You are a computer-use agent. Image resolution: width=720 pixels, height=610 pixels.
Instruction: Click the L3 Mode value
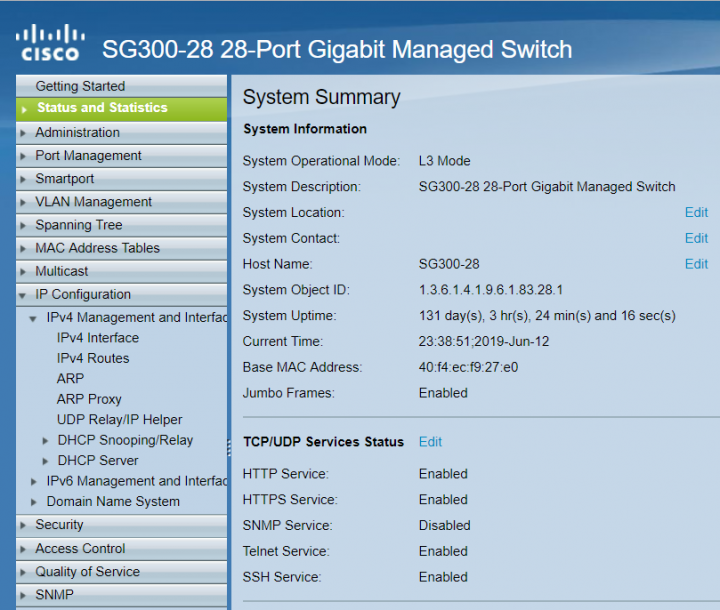[x=444, y=161]
